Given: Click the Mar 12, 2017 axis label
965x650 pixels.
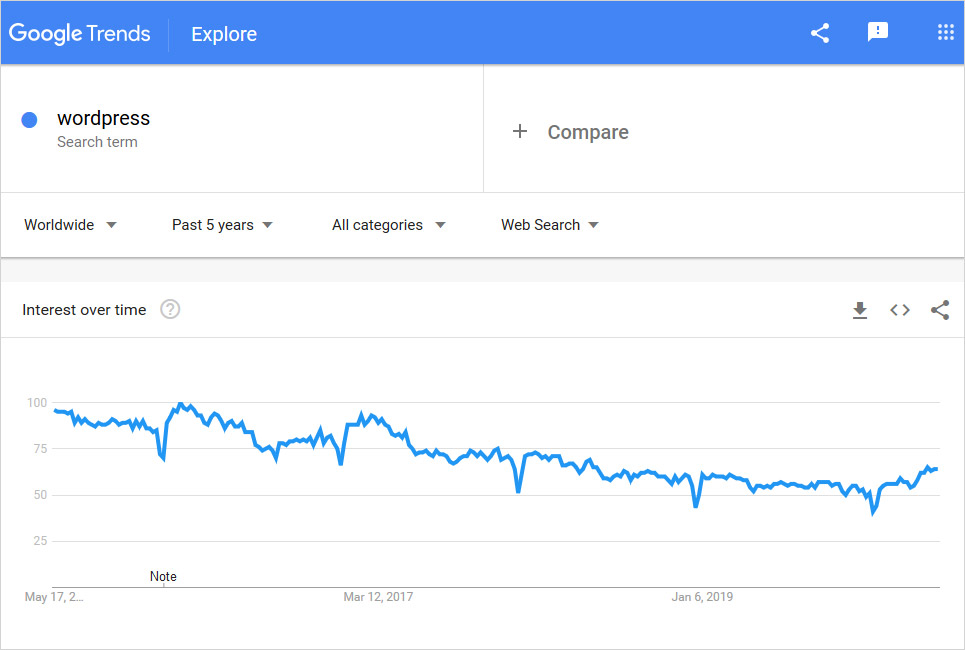Looking at the screenshot, I should point(378,597).
